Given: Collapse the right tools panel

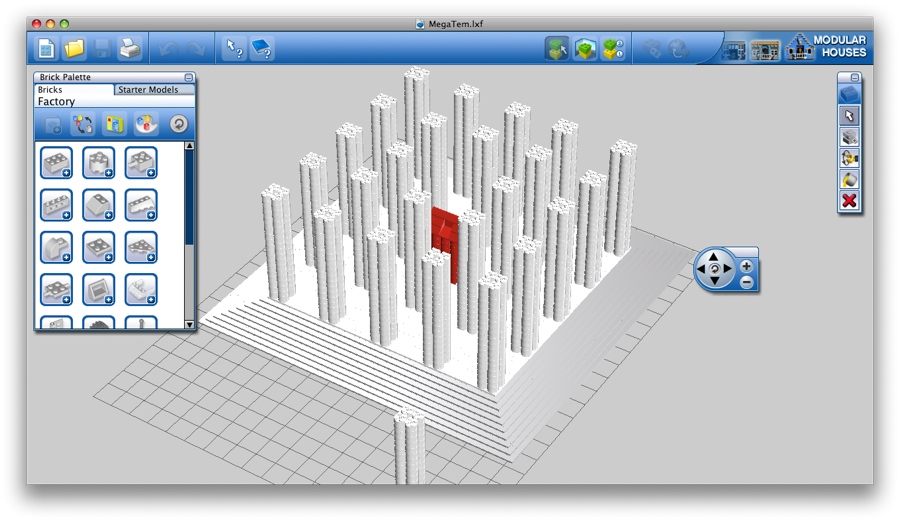Looking at the screenshot, I should [x=855, y=77].
